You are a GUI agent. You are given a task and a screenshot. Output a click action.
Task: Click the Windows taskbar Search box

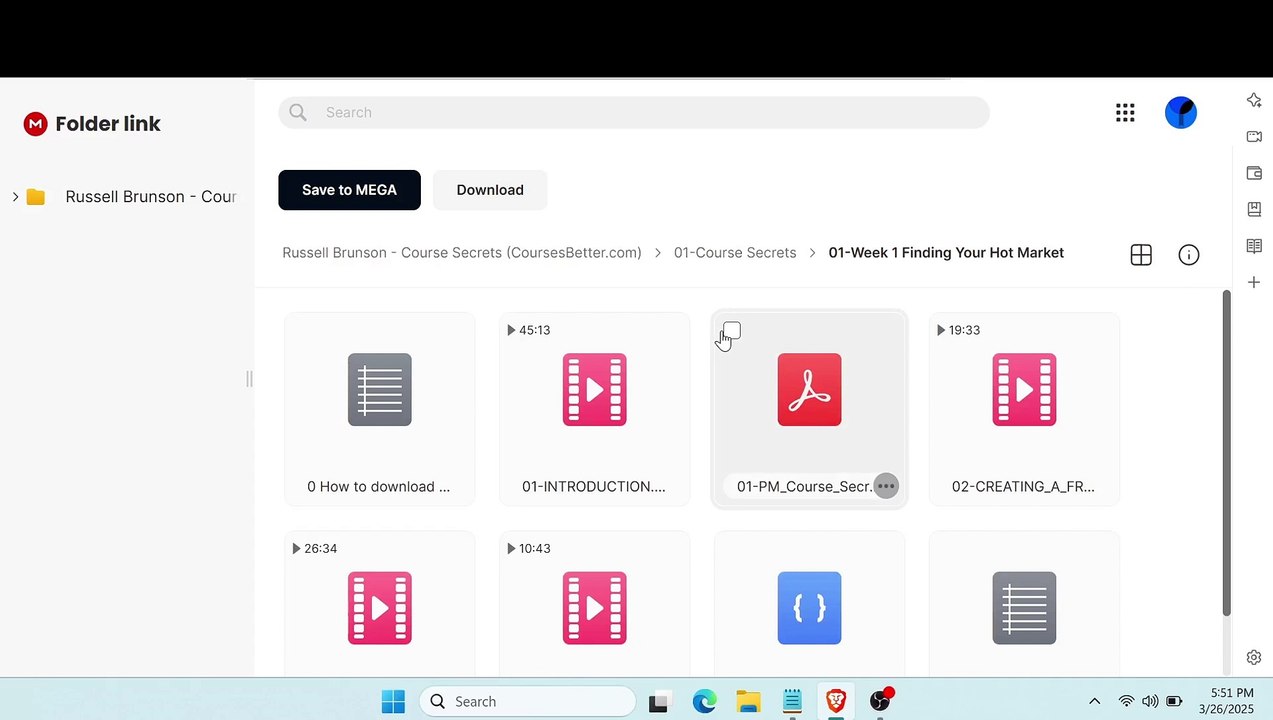(527, 702)
